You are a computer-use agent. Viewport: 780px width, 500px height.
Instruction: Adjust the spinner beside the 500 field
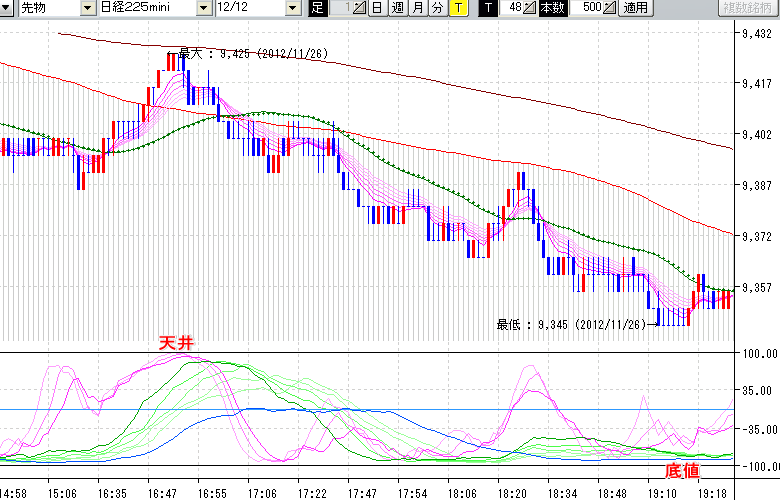611,8
